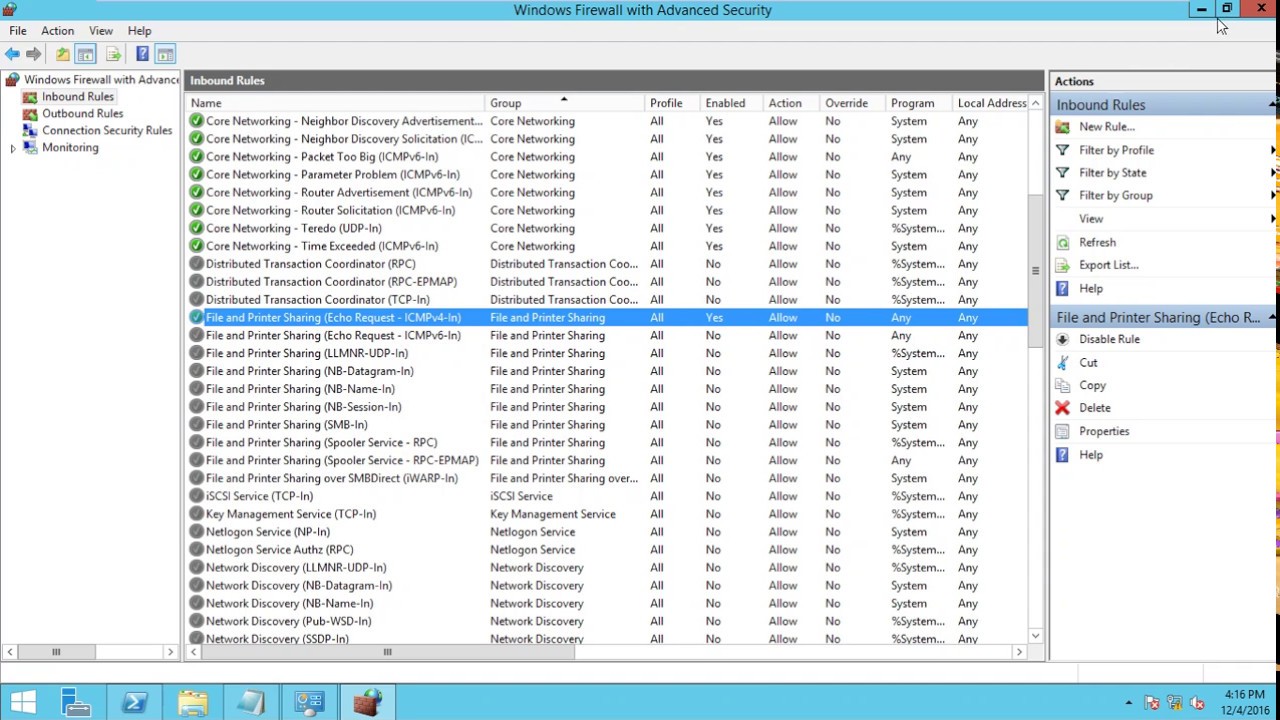This screenshot has width=1280, height=720.
Task: Click the Export List icon in Actions
Action: (x=1062, y=265)
